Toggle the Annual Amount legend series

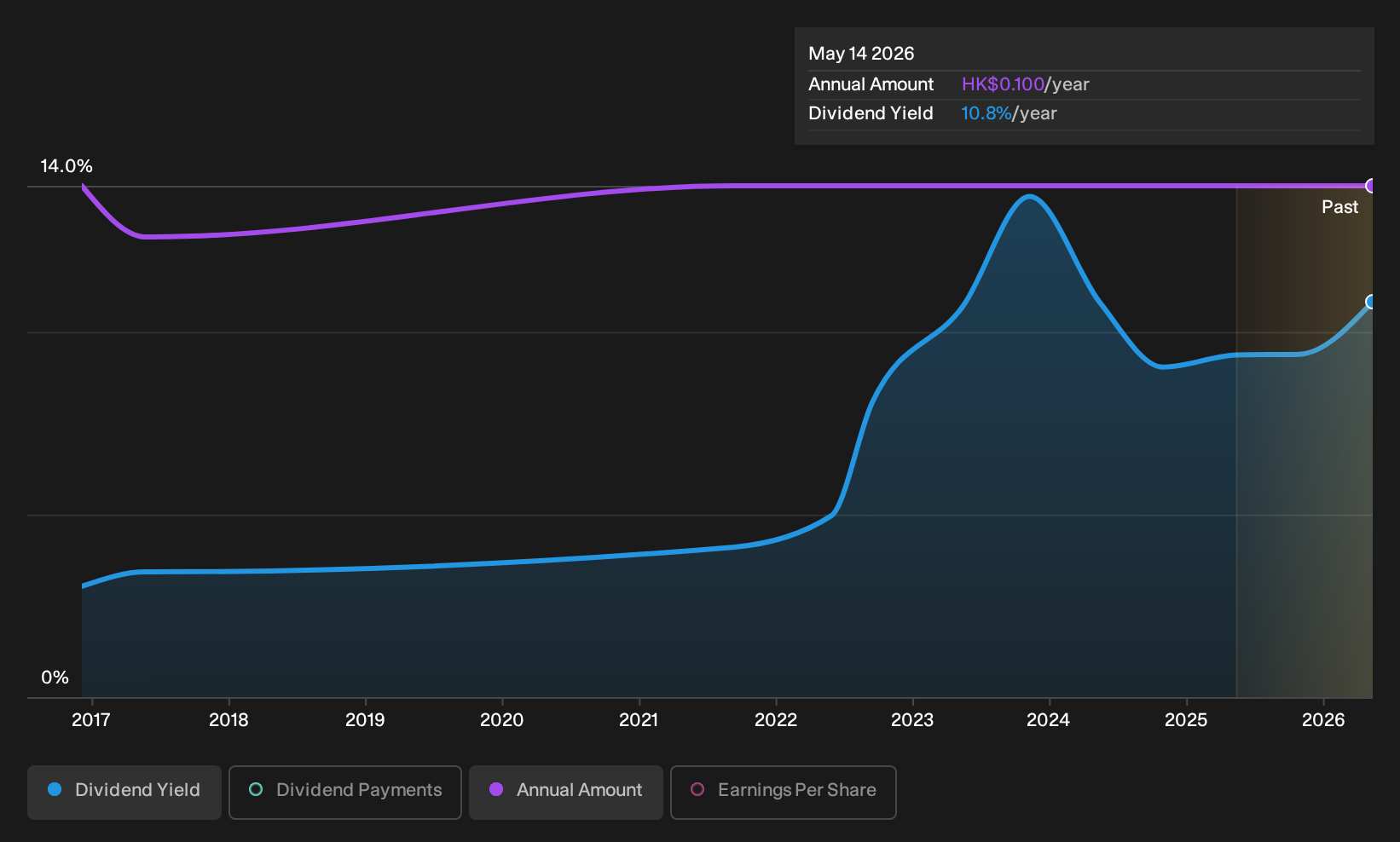coord(566,793)
